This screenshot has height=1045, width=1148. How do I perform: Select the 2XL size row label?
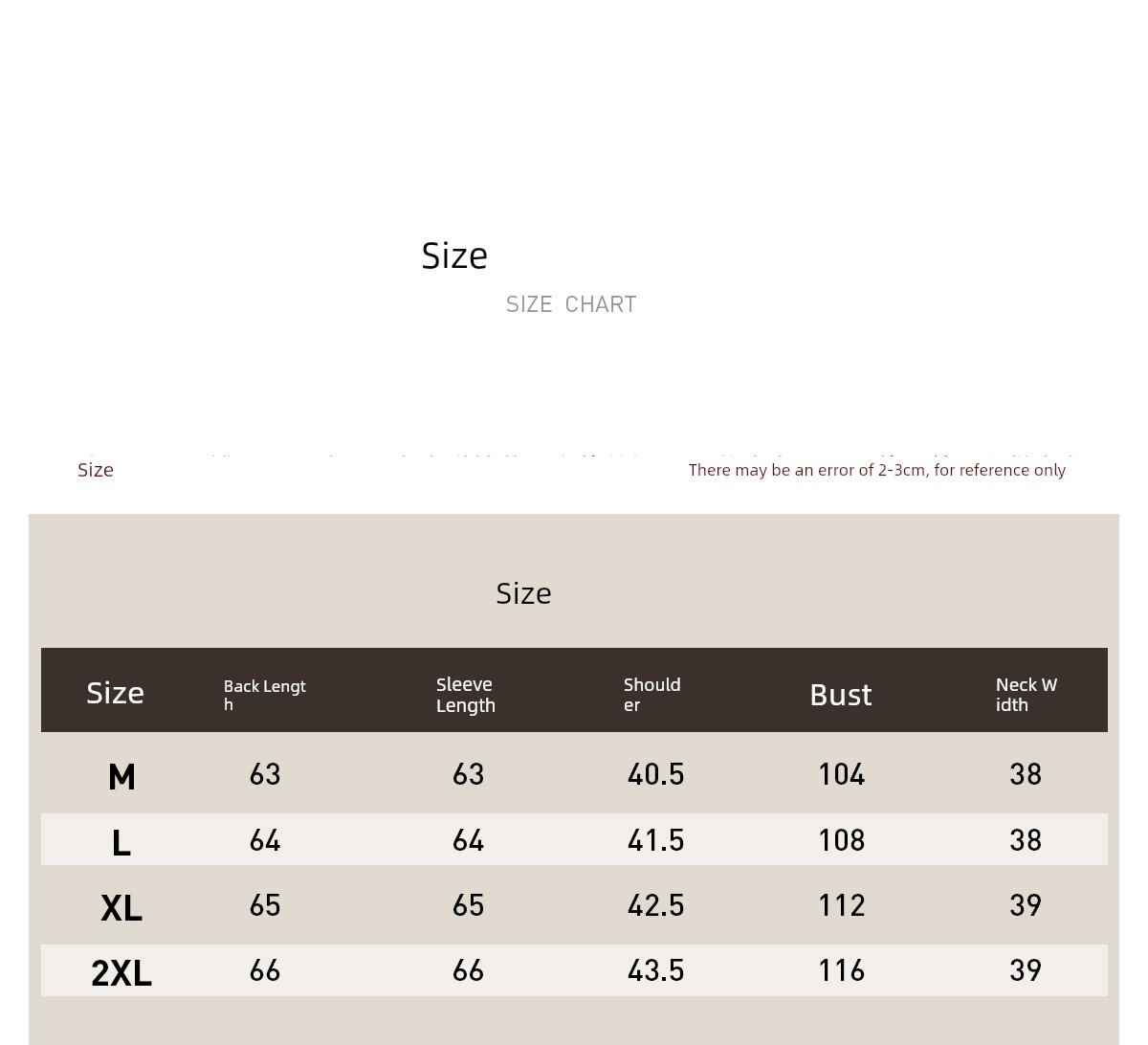(x=121, y=973)
